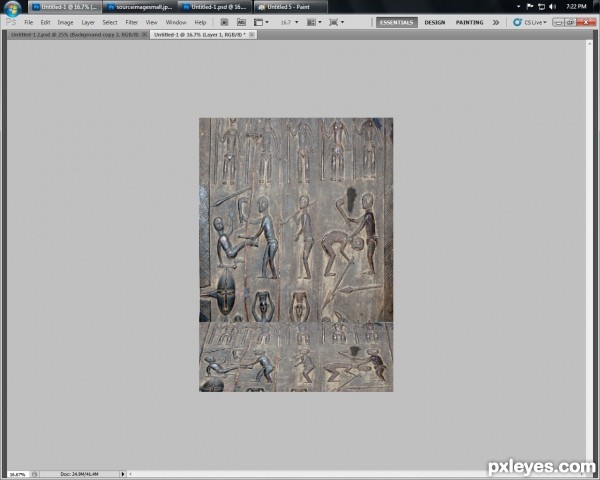Open the Image menu
The image size is (600, 480).
click(65, 22)
